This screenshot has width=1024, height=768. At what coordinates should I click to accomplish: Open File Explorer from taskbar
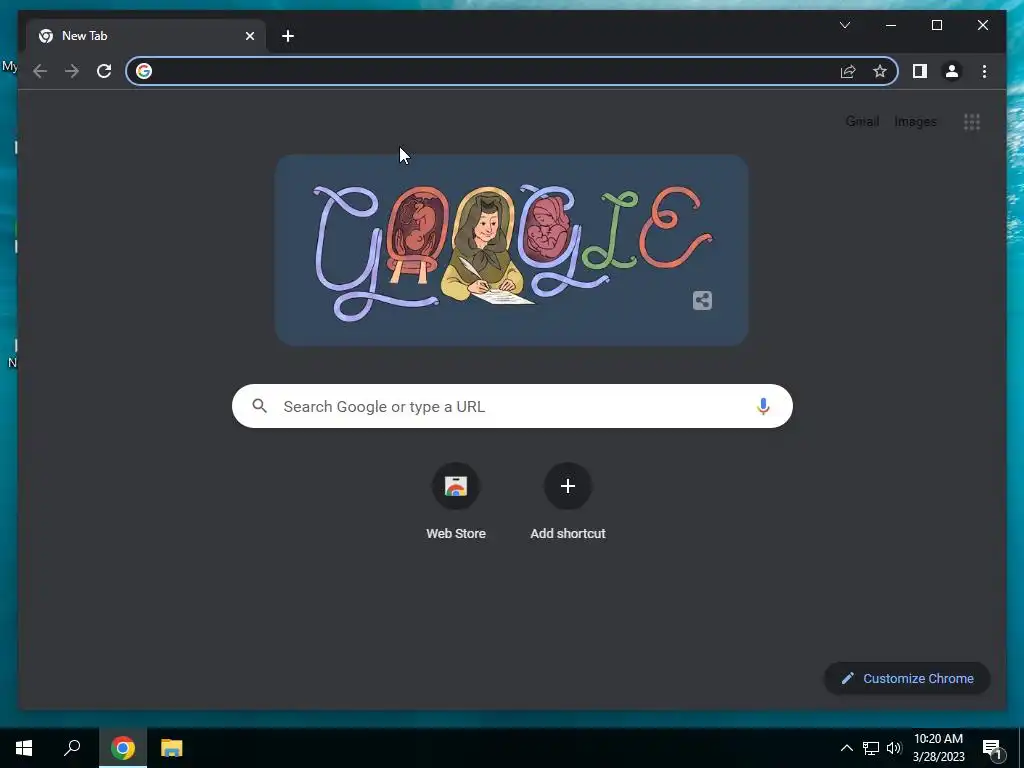(x=172, y=748)
